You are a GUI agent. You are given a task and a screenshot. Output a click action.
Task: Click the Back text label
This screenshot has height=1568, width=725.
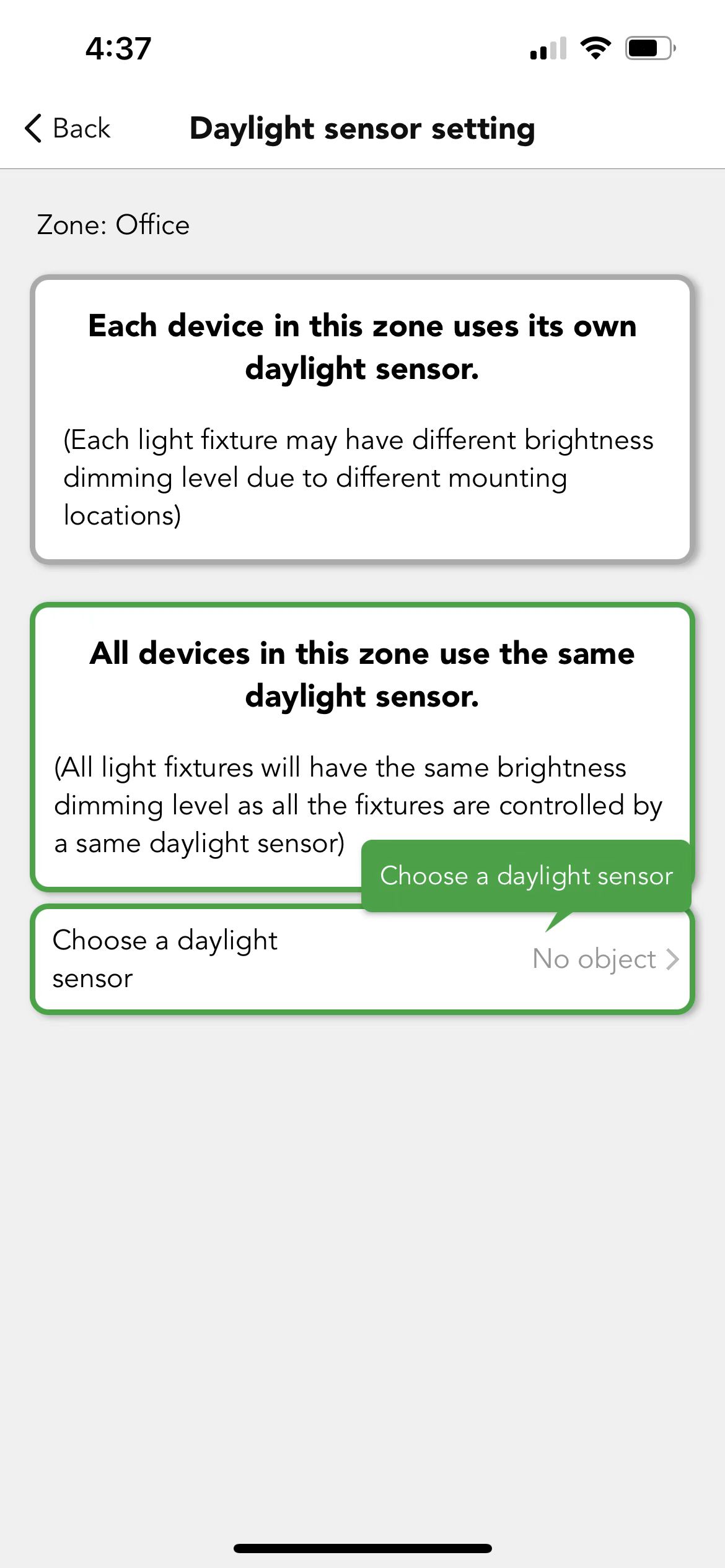click(81, 128)
